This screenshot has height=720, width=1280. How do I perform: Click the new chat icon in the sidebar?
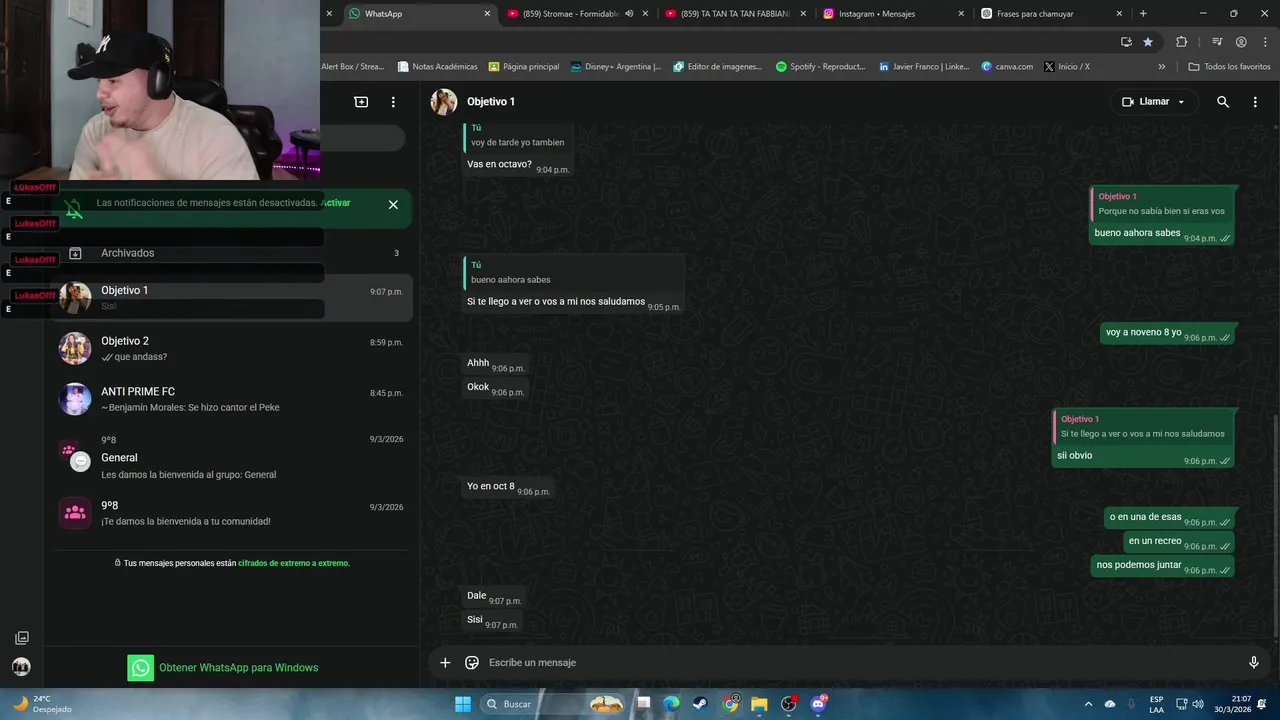[x=361, y=102]
